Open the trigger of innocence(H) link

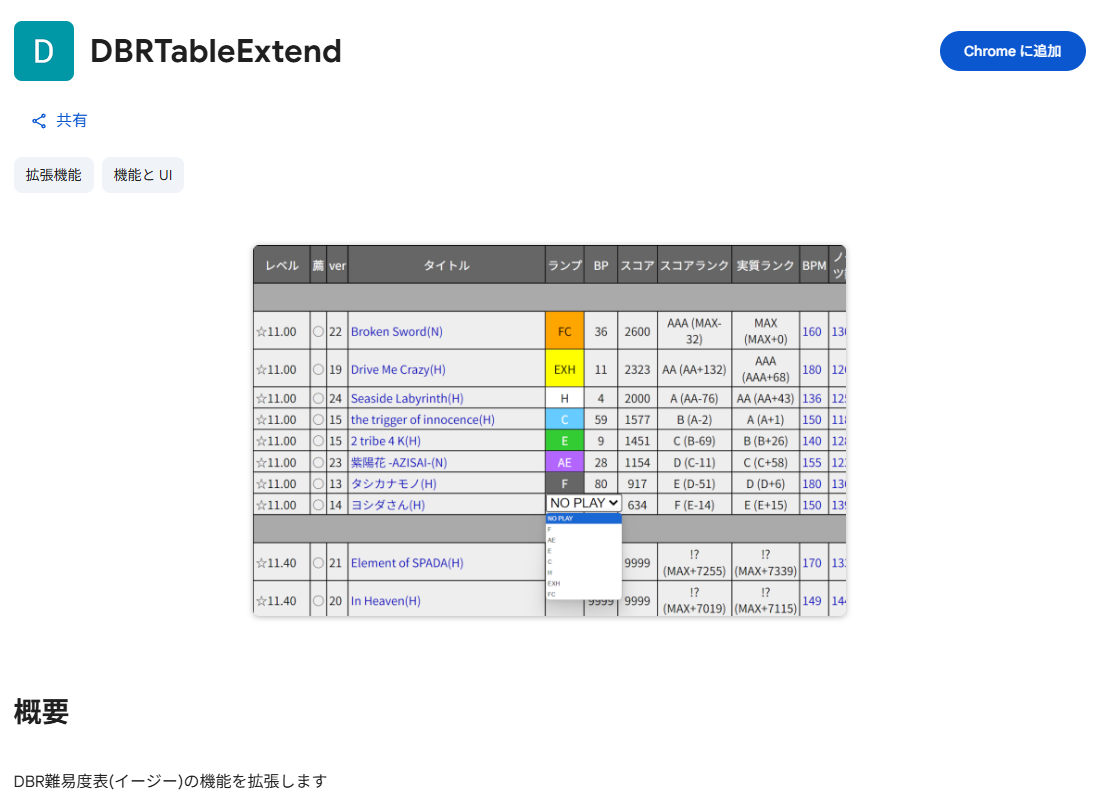pyautogui.click(x=423, y=420)
